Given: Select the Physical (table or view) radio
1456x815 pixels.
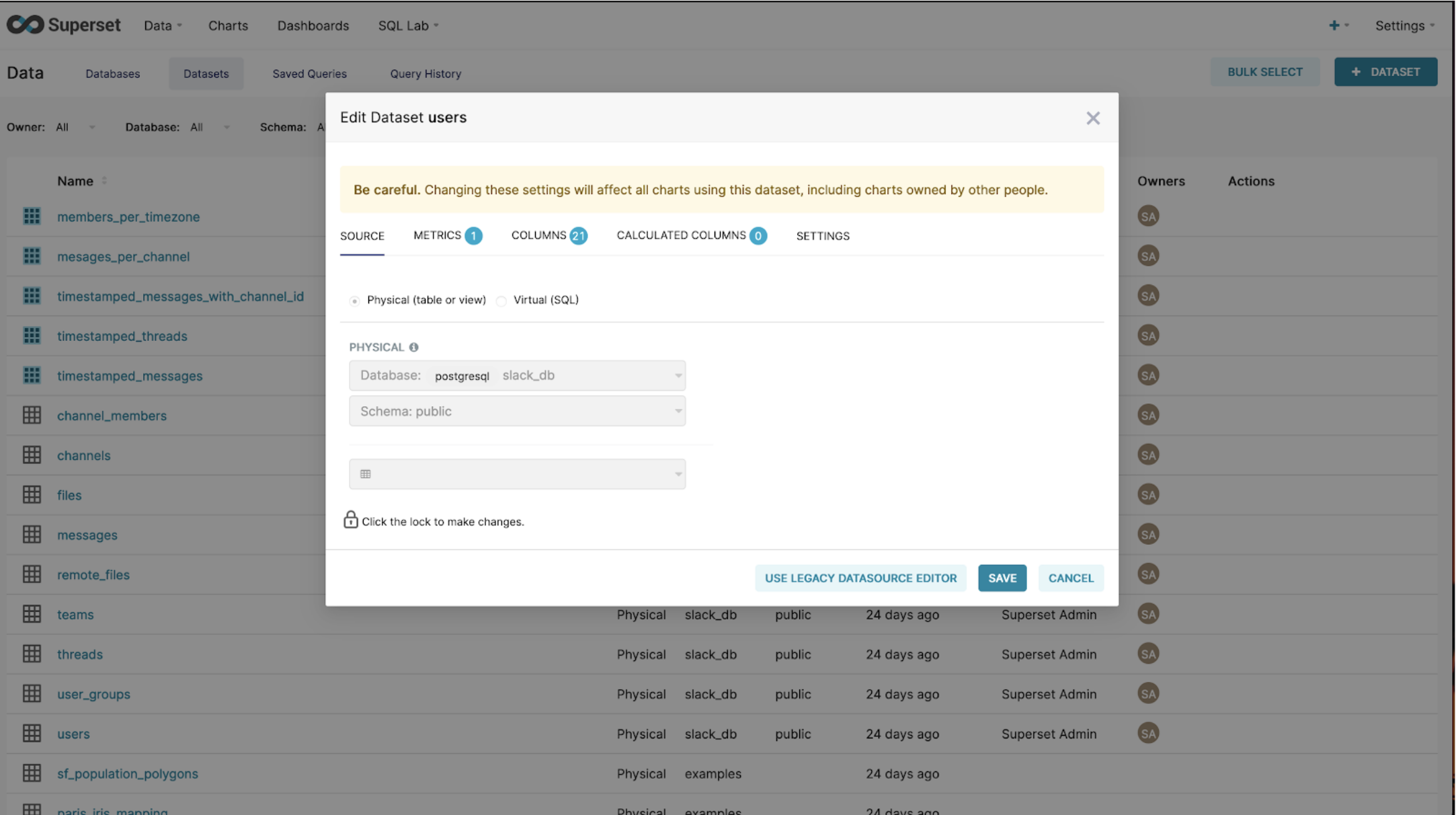Looking at the screenshot, I should [355, 301].
